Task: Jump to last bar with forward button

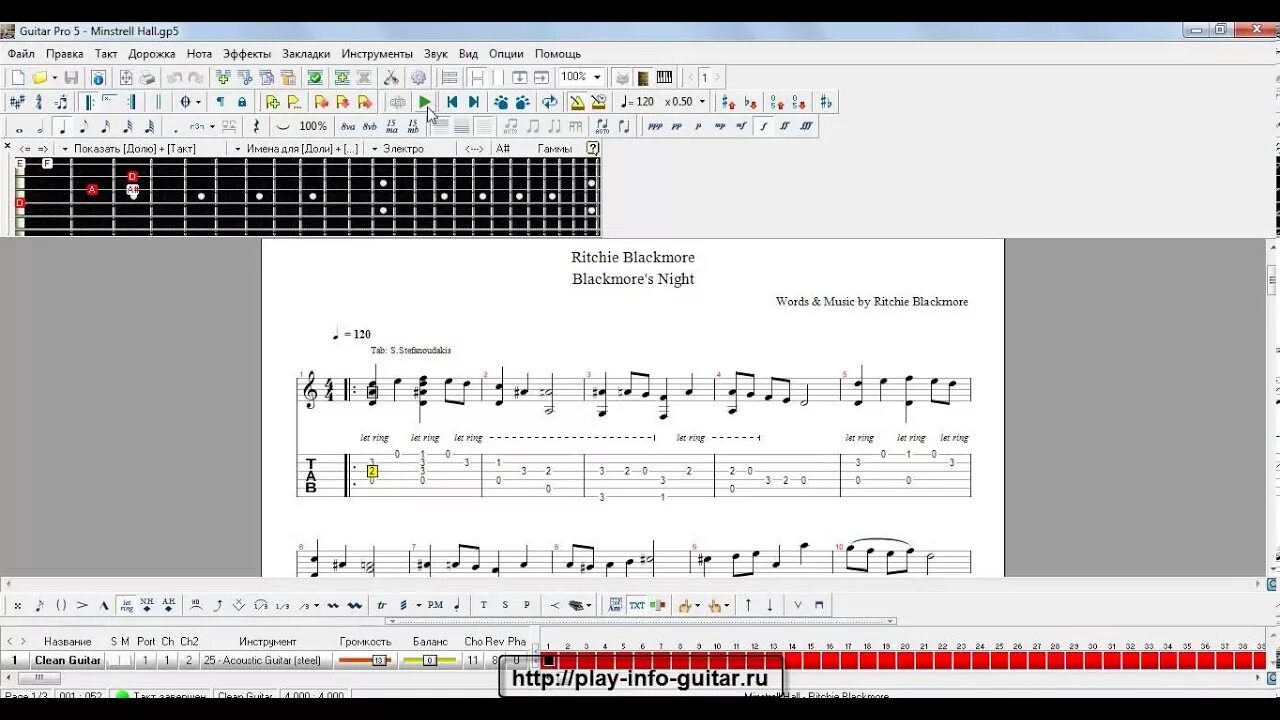Action: click(x=474, y=102)
